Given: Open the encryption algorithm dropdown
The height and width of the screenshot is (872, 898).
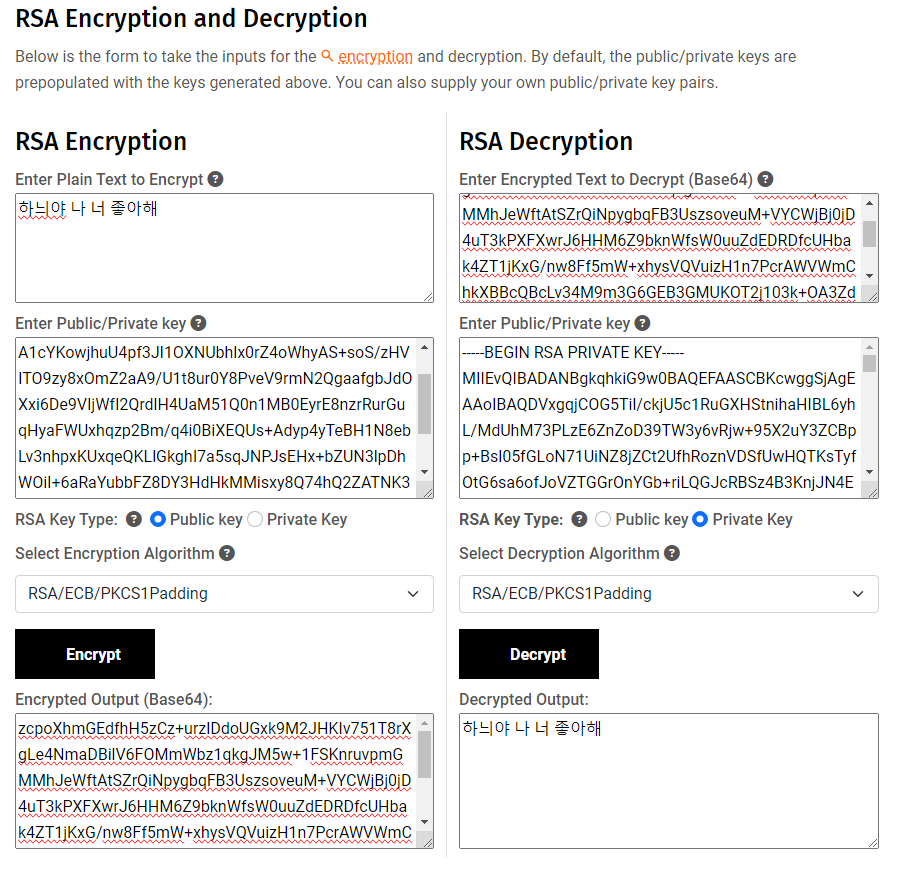Looking at the screenshot, I should tap(224, 594).
